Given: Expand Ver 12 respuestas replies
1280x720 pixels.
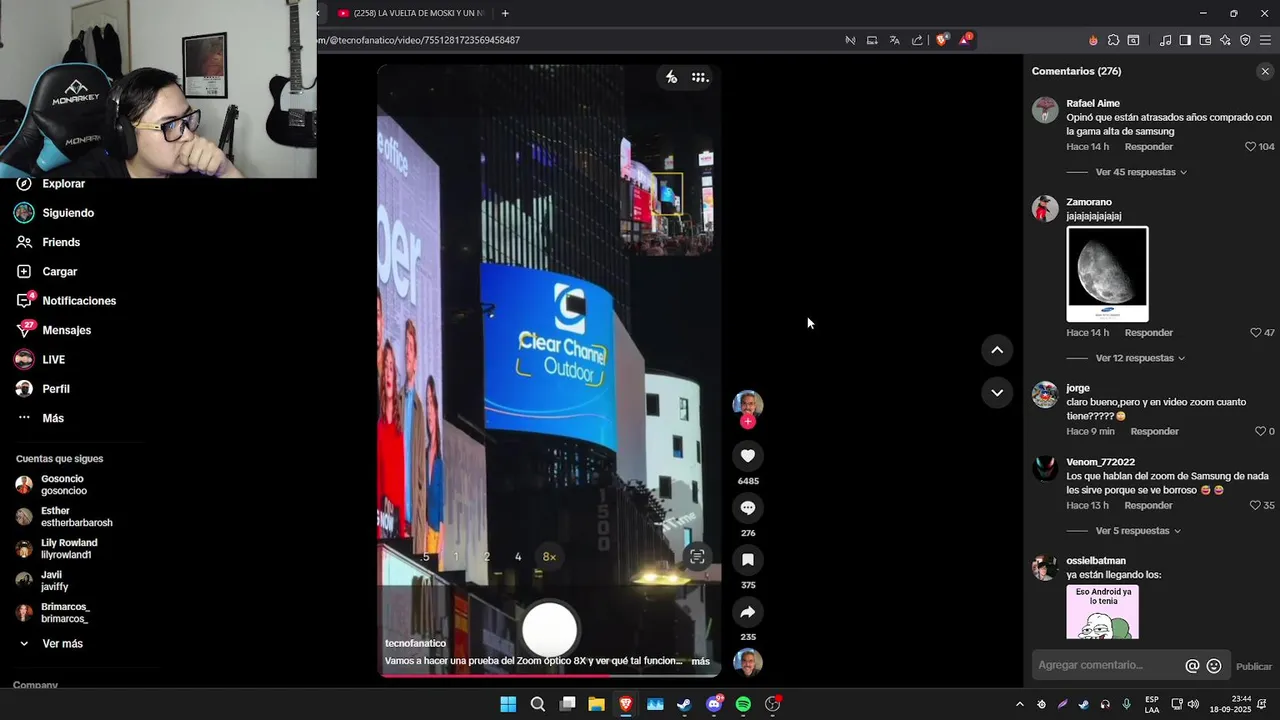Looking at the screenshot, I should [x=1141, y=358].
